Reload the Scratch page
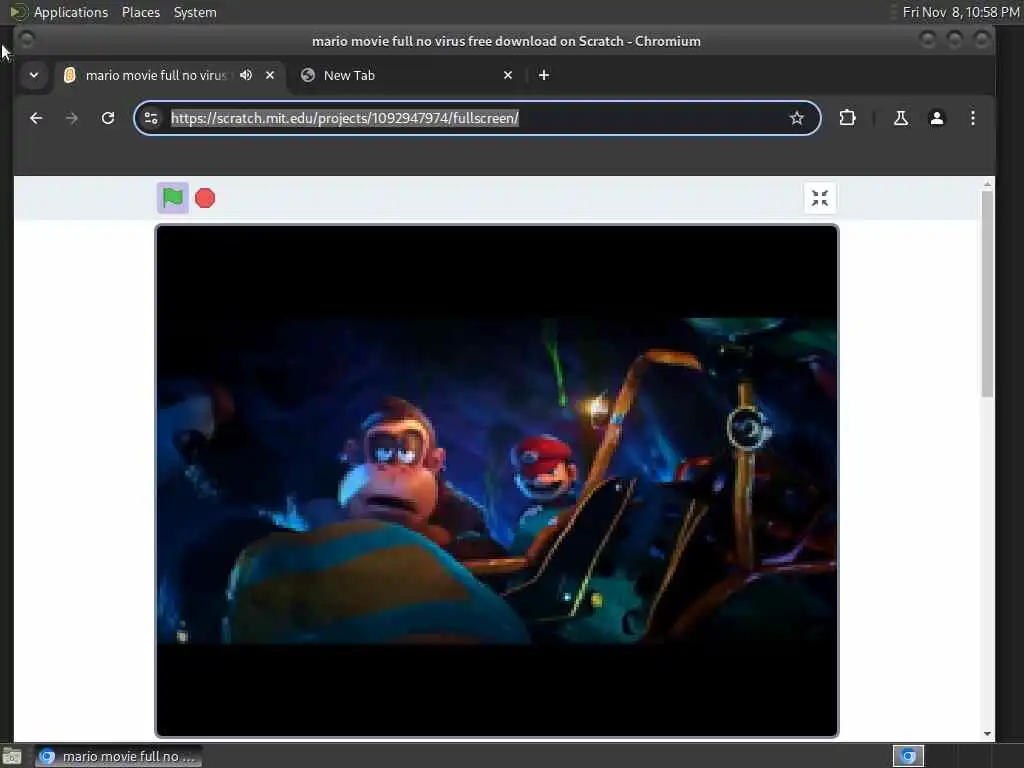Viewport: 1024px width, 768px height. pyautogui.click(x=108, y=118)
